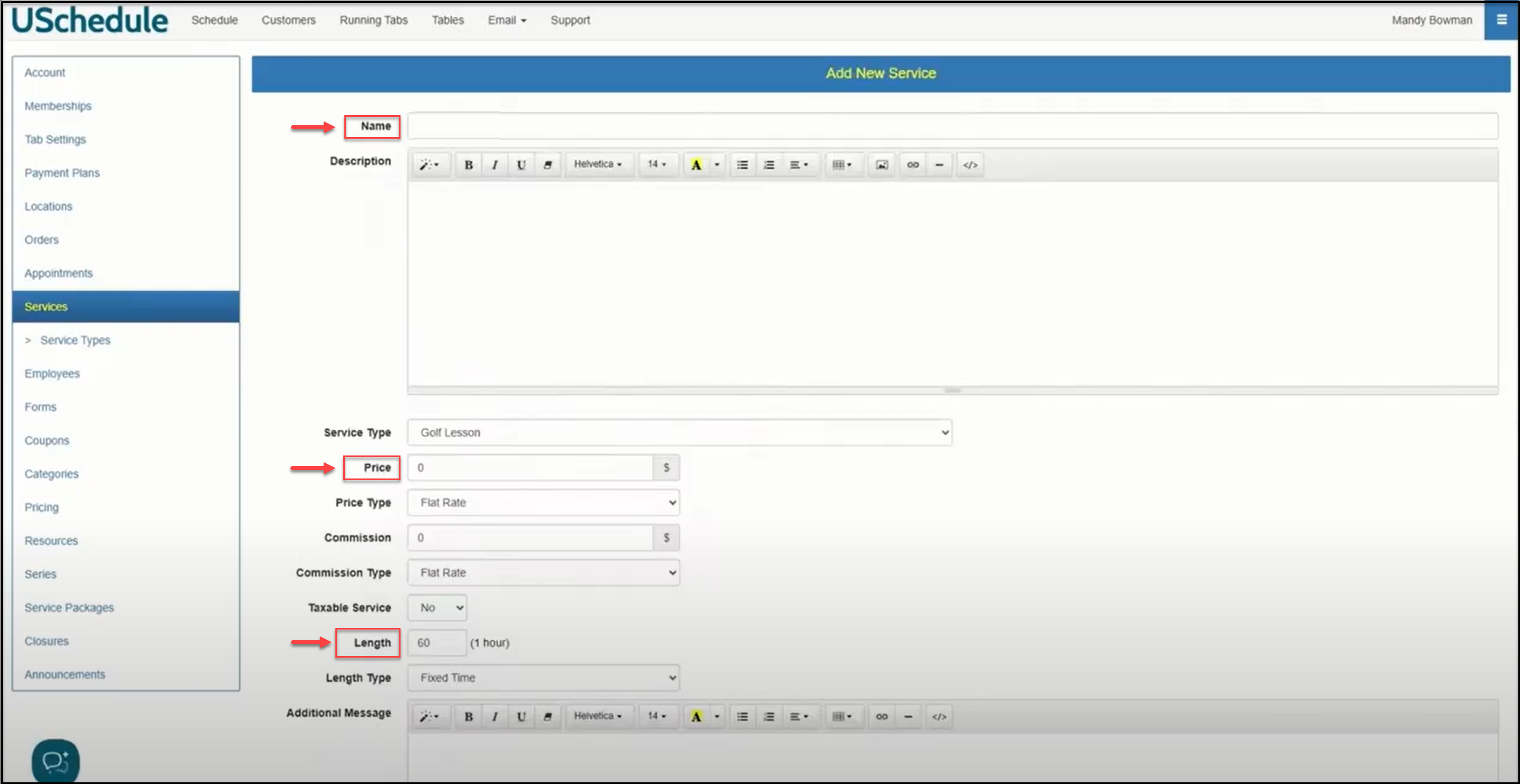1520x784 pixels.
Task: Change Length Type from Fixed Time
Action: click(x=543, y=678)
